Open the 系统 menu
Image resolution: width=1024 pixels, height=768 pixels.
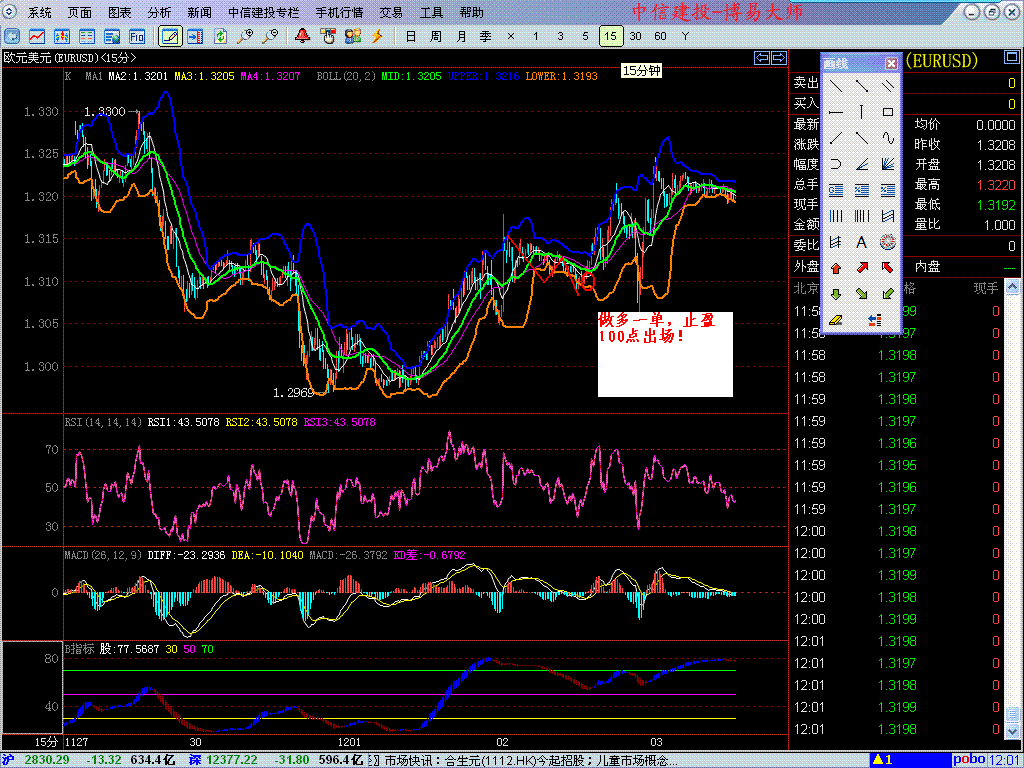pos(40,12)
